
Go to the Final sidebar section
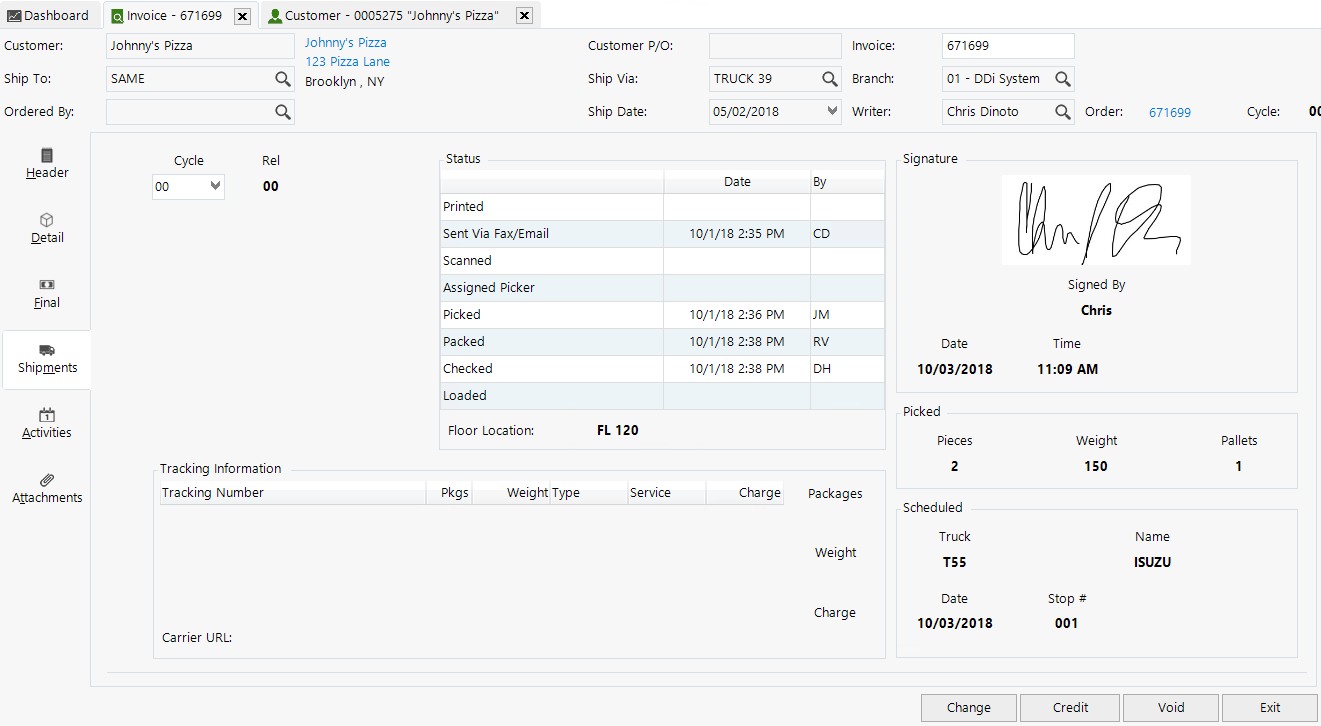point(47,294)
